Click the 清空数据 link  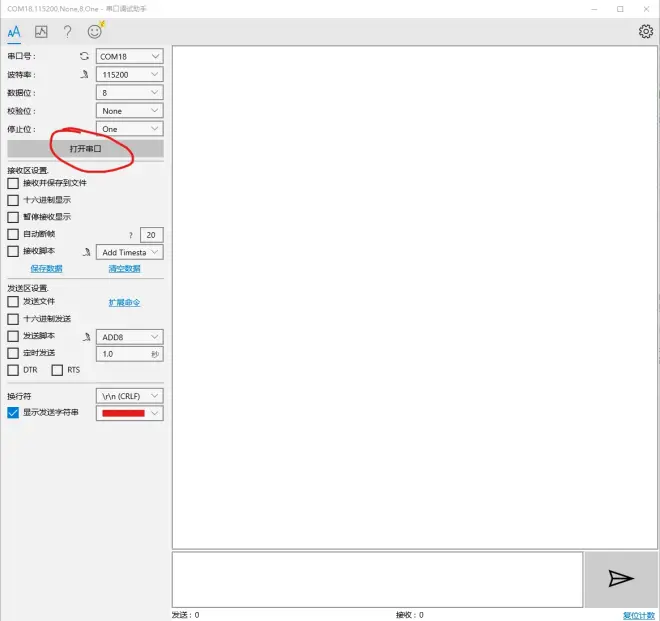coord(125,268)
